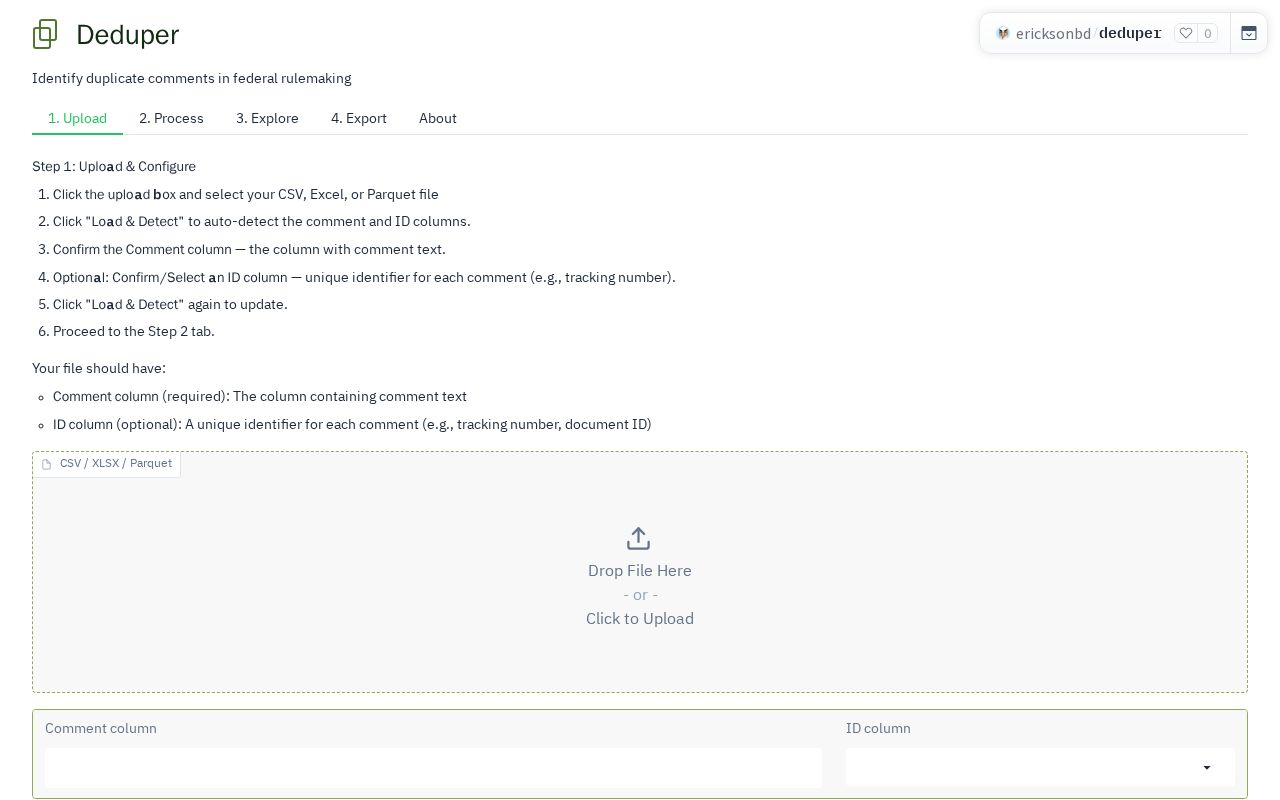This screenshot has width=1280, height=800.
Task: Go to the 4. Export tab
Action: [x=359, y=118]
